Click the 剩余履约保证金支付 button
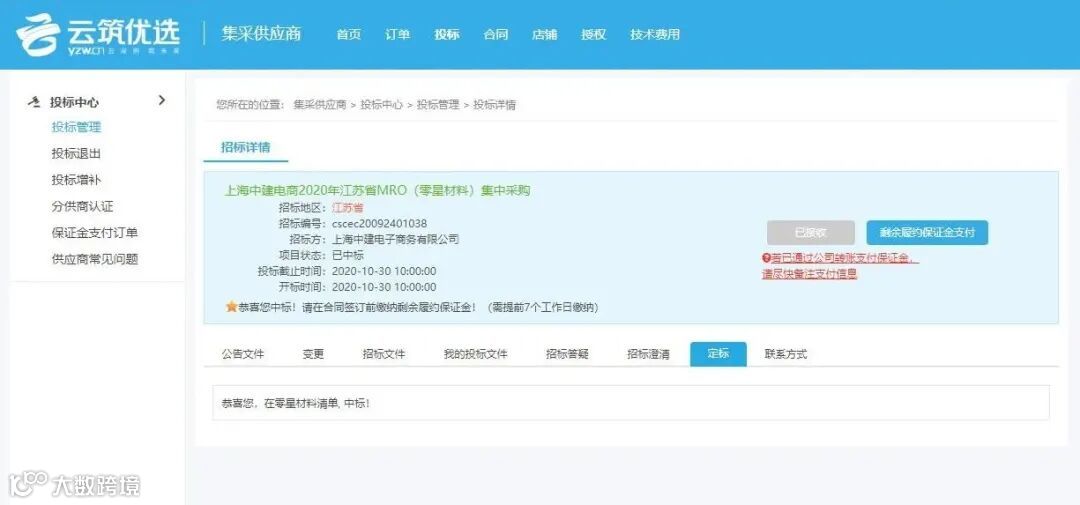This screenshot has height=505, width=1080. tap(927, 233)
